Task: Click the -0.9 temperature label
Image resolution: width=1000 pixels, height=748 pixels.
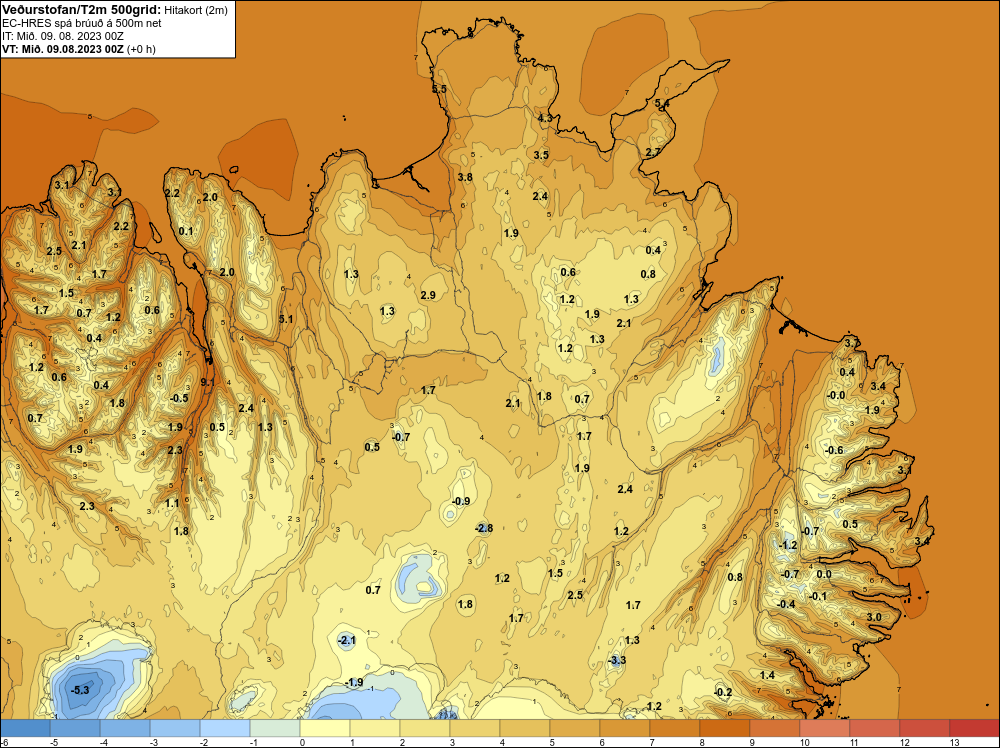Action: (460, 501)
